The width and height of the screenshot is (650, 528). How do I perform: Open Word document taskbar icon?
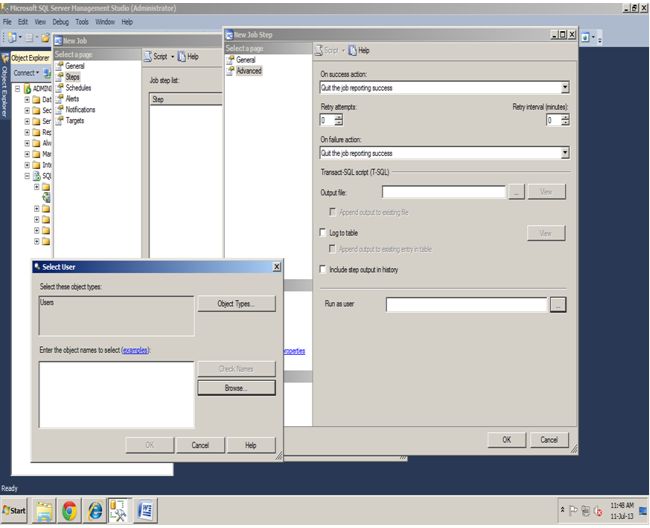146,511
